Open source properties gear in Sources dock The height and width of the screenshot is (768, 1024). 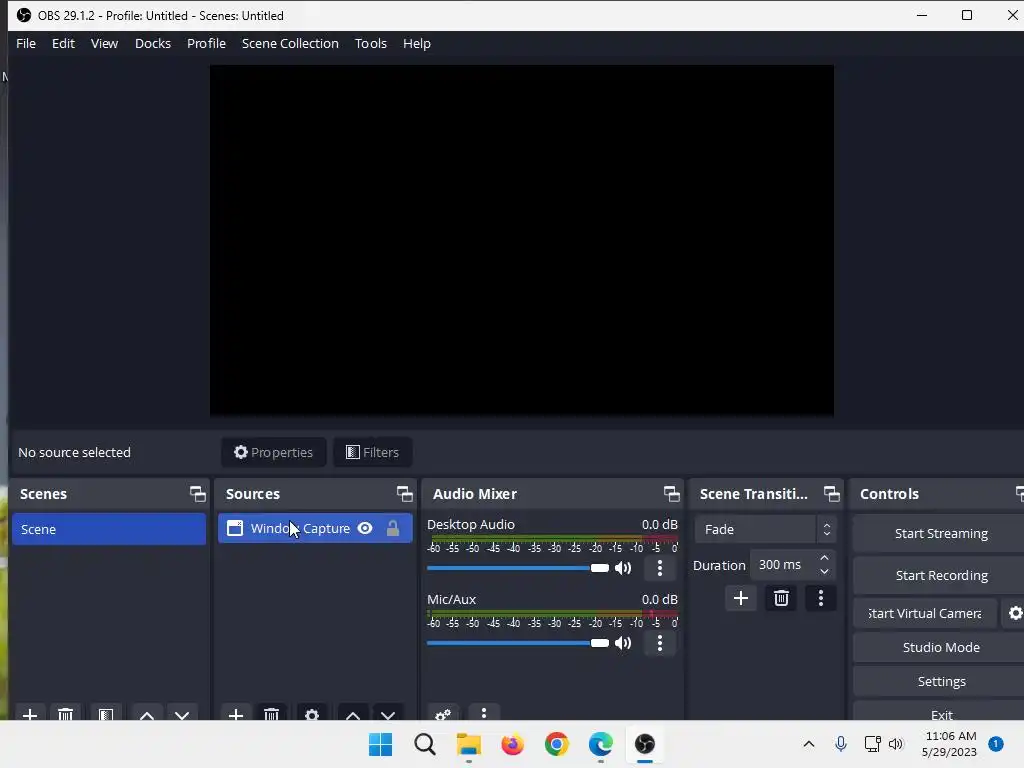[x=312, y=714]
